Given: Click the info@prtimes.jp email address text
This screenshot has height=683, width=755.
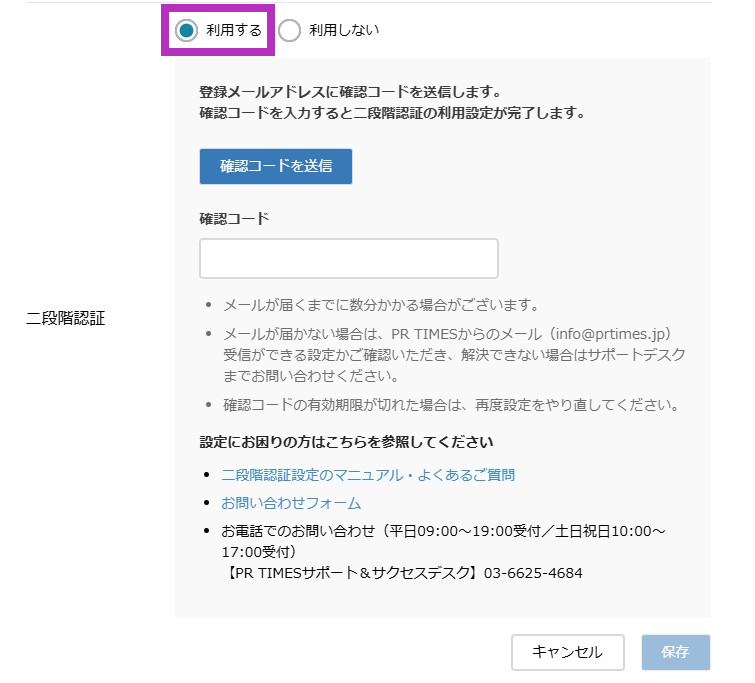Looking at the screenshot, I should tap(606, 332).
